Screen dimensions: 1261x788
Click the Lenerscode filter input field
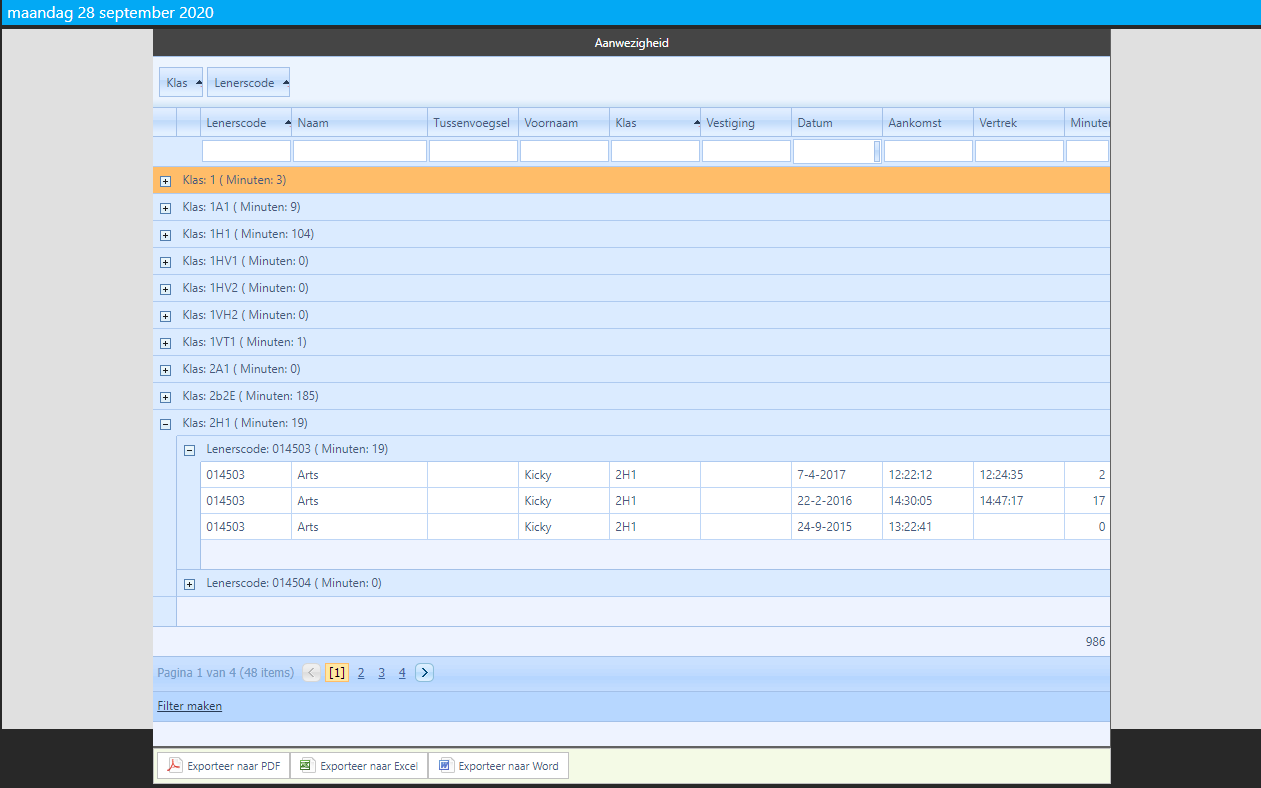[246, 151]
